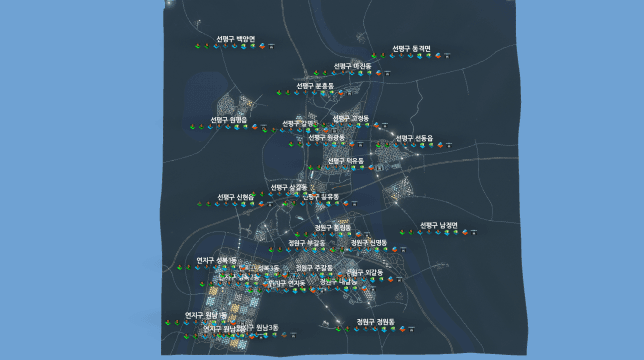
Task: Select the 선평구 원광동 district label
Action: click(x=327, y=137)
